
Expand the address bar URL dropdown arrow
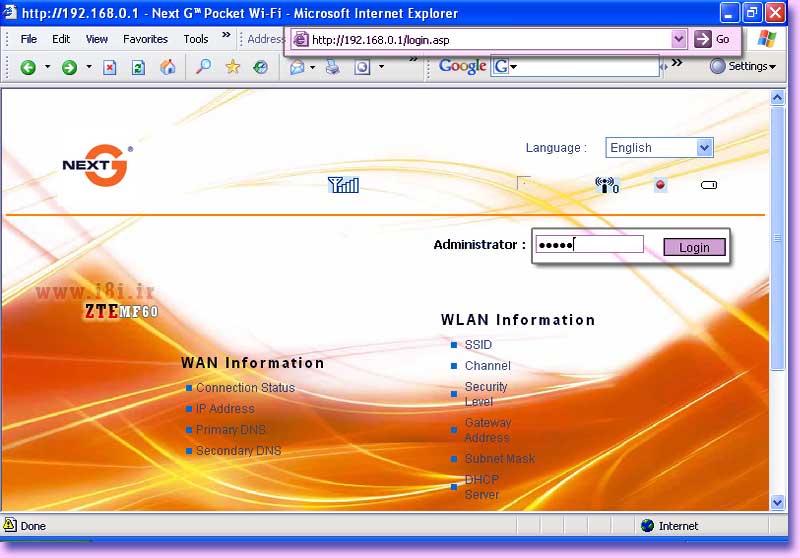pos(678,39)
